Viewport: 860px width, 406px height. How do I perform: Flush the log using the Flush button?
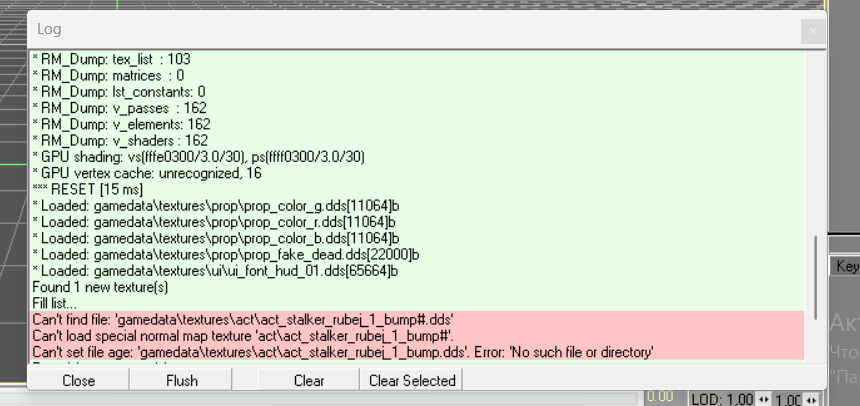point(182,380)
